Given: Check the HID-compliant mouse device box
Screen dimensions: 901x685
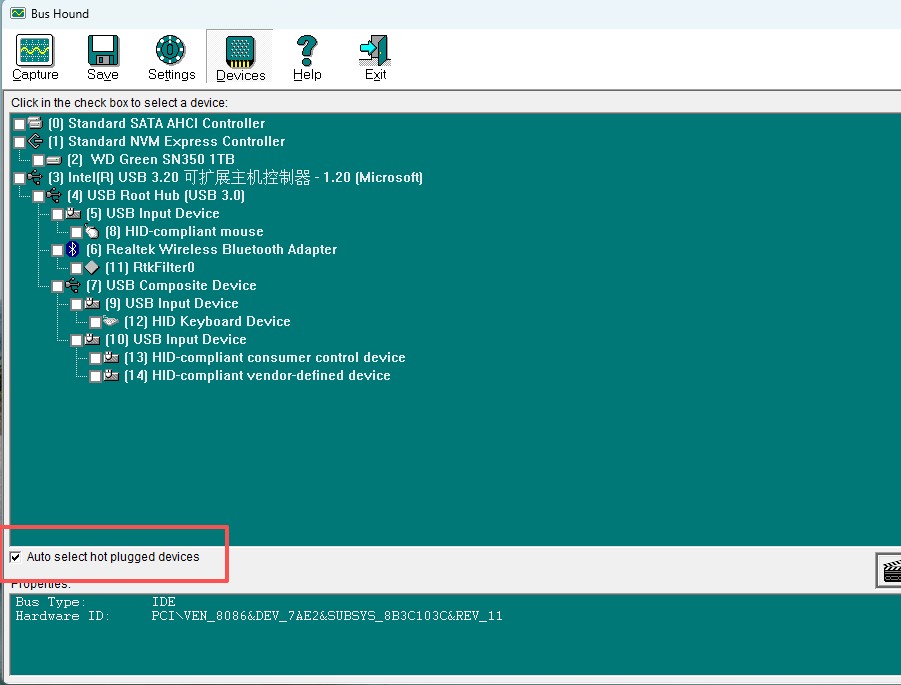Looking at the screenshot, I should coord(76,232).
